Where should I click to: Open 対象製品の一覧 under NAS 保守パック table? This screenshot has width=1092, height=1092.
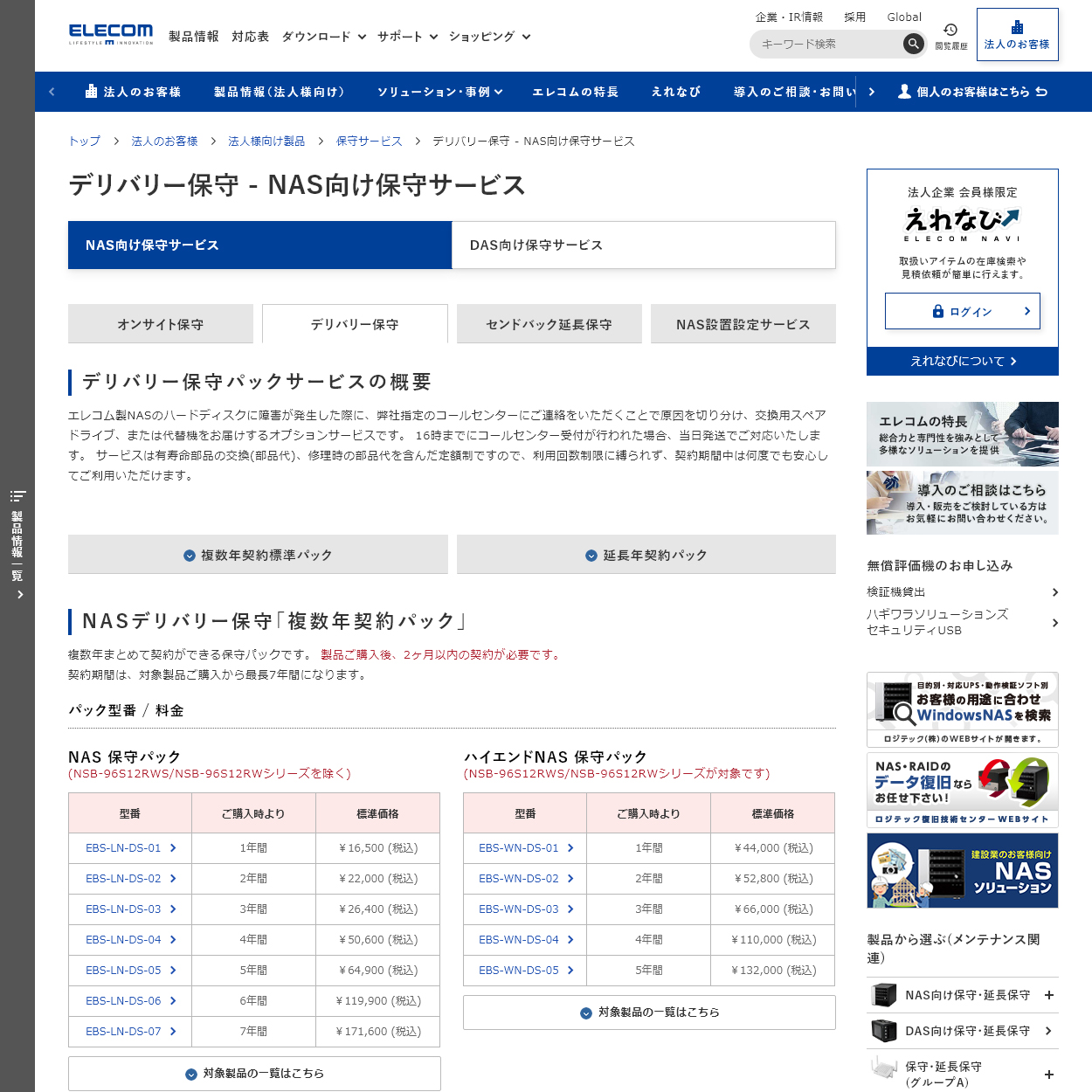254,1074
